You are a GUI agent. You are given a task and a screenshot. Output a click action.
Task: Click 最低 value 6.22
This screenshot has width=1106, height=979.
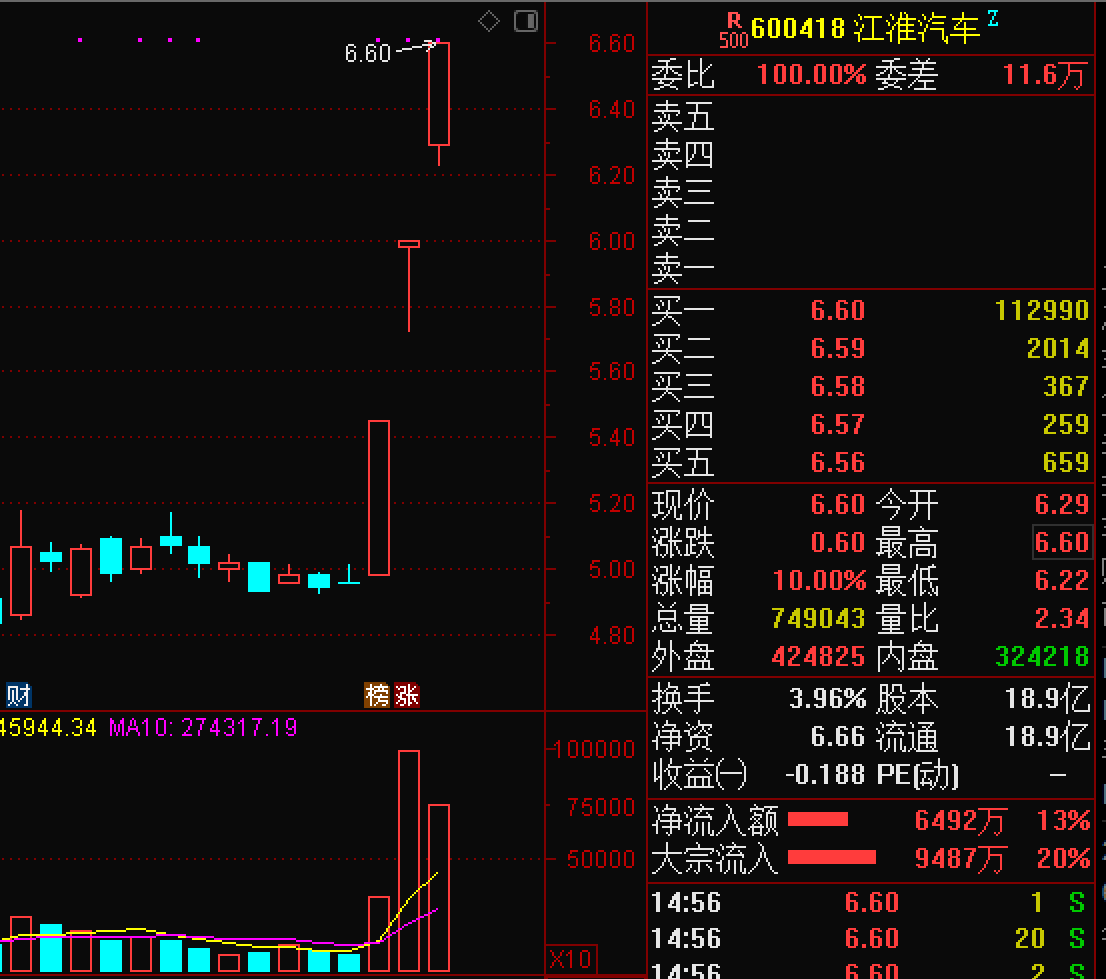coord(1062,580)
